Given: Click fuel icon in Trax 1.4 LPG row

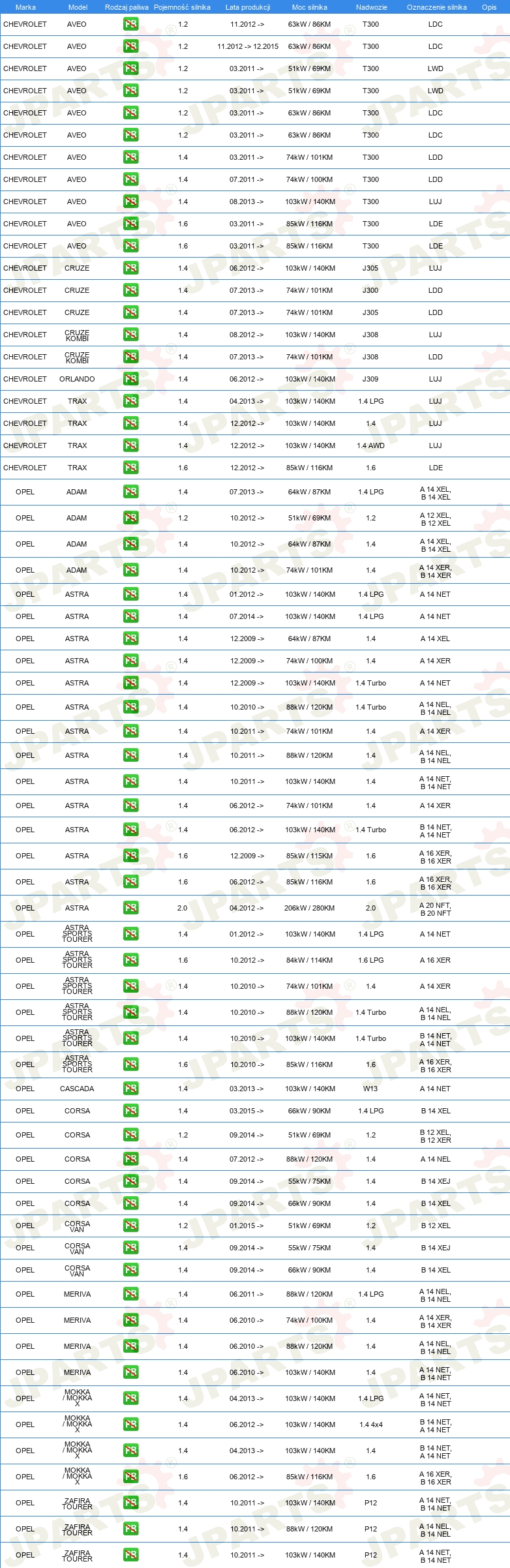Looking at the screenshot, I should pos(130,401).
